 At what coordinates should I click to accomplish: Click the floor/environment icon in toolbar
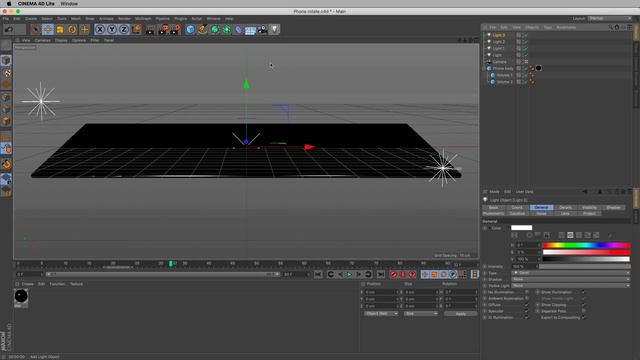tap(250, 30)
